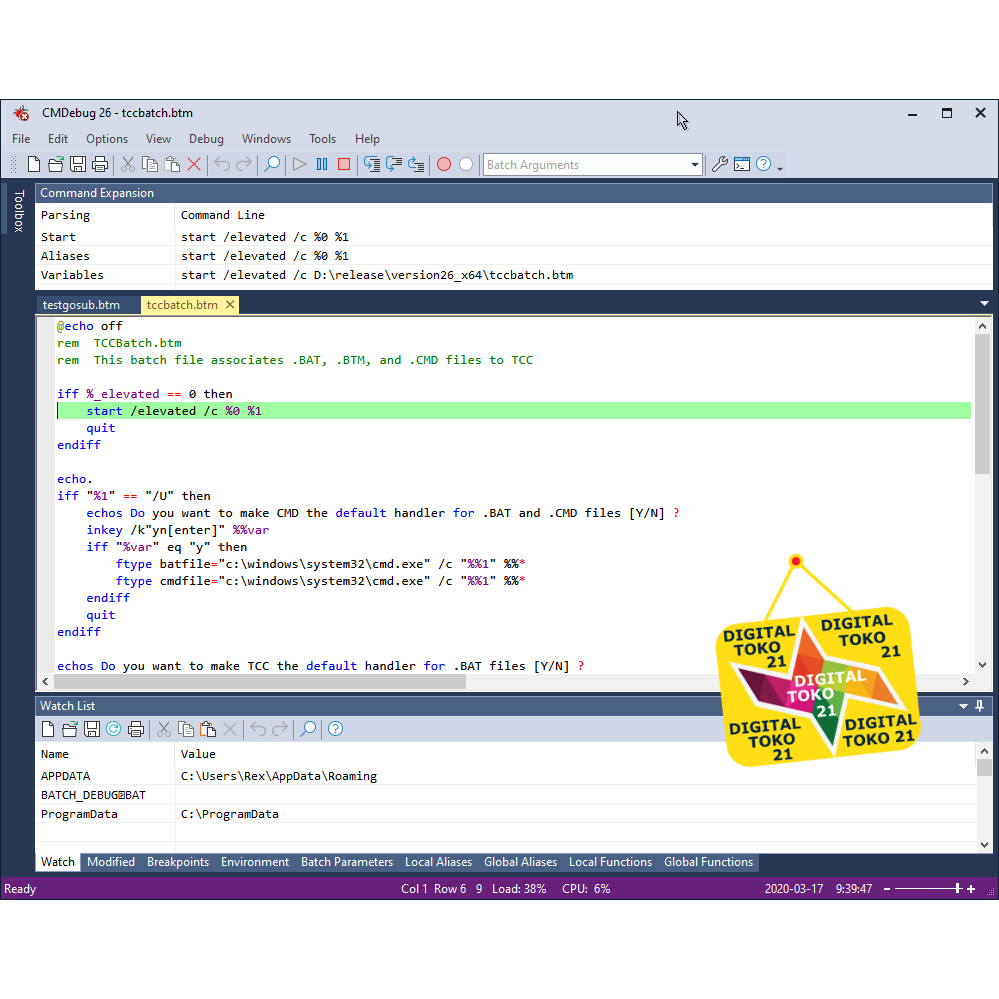Open help from main toolbar question mark
Image resolution: width=999 pixels, height=999 pixels.
[763, 164]
